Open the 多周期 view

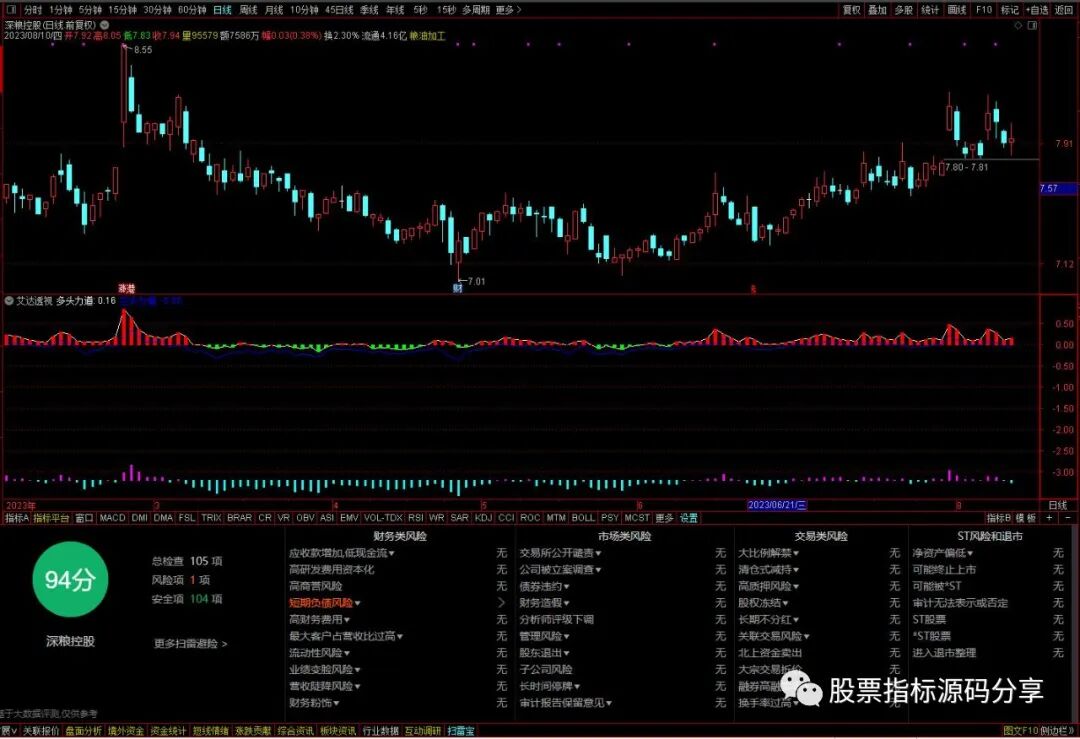[476, 10]
